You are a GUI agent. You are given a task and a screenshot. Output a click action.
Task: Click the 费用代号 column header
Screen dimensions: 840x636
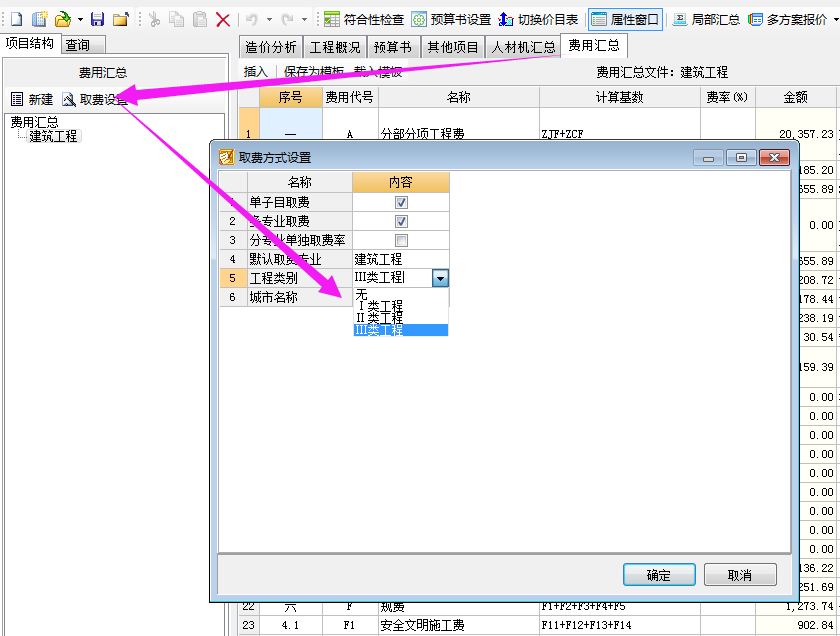tap(350, 97)
